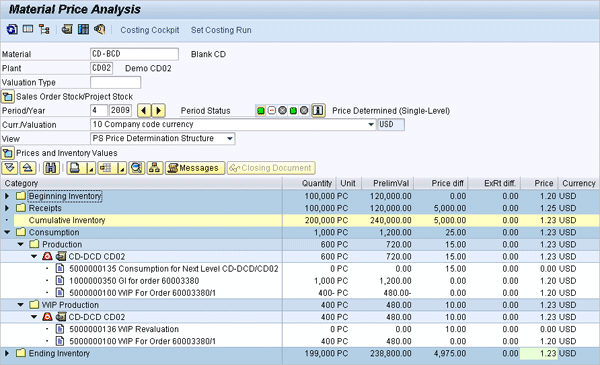600x365 pixels.
Task: Open the layout options dropdown arrow
Action: (122, 168)
